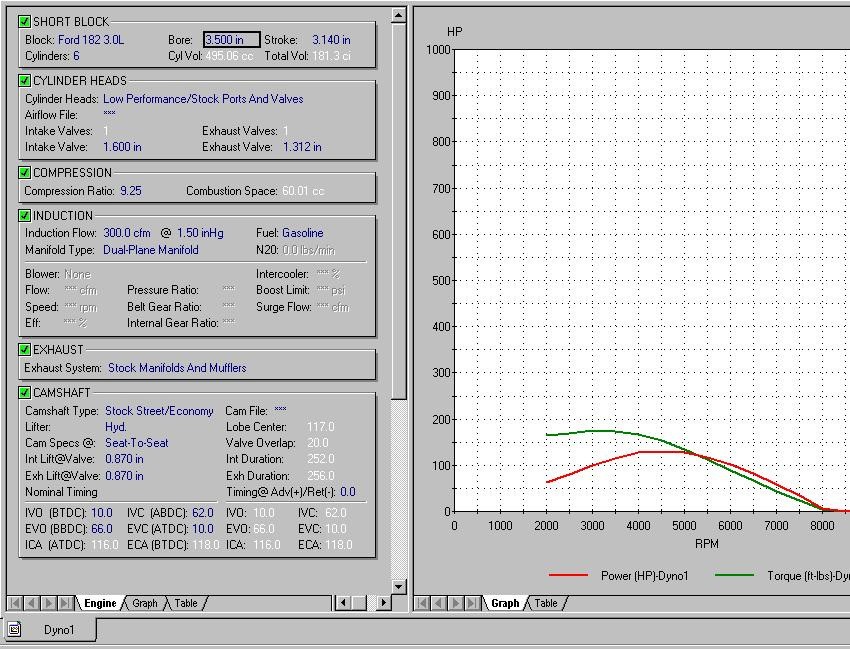Toggle the INDUCTION section checkbox
850x649 pixels.
click(24, 215)
